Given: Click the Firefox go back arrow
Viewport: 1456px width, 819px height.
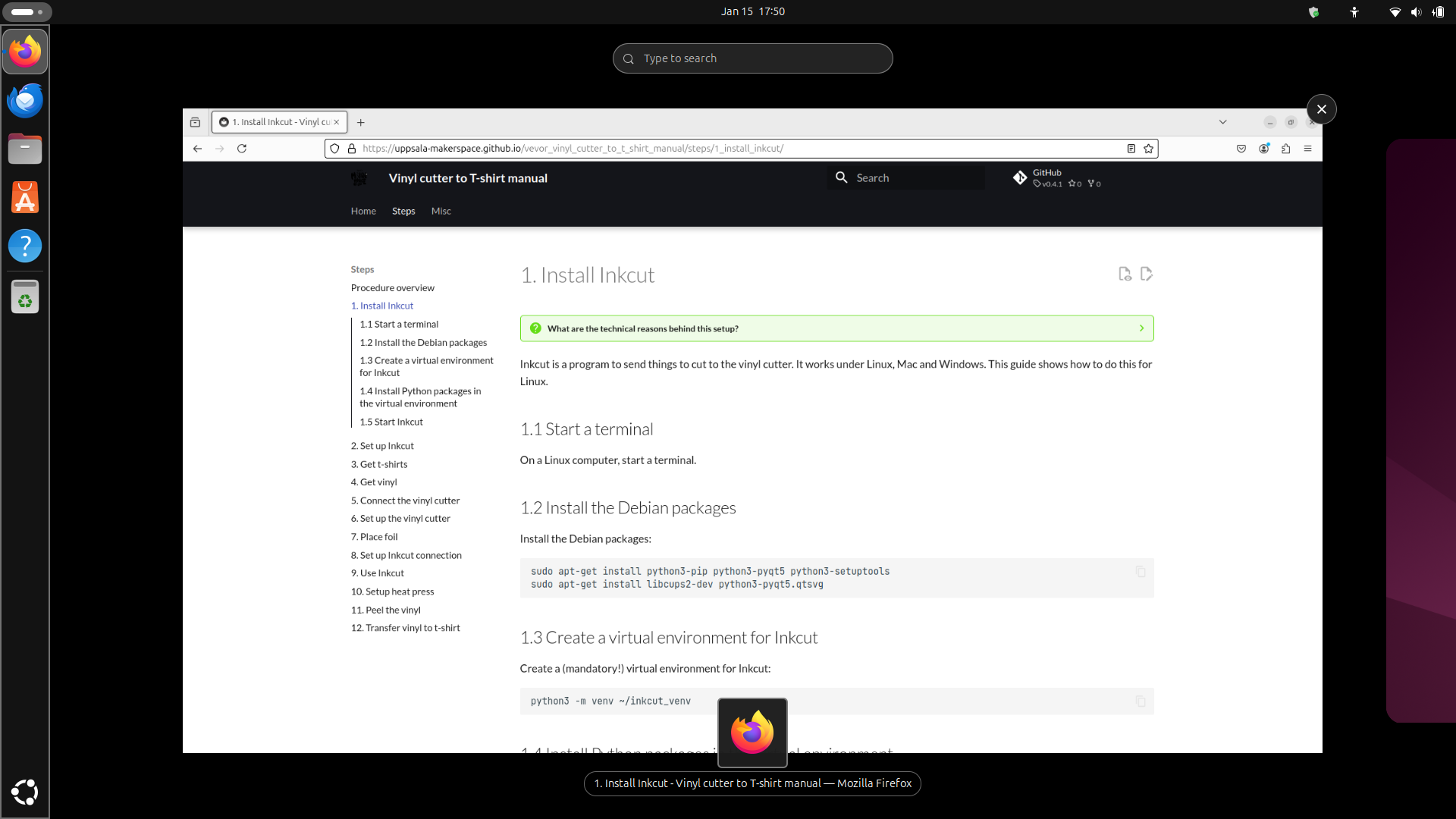Looking at the screenshot, I should pyautogui.click(x=197, y=149).
